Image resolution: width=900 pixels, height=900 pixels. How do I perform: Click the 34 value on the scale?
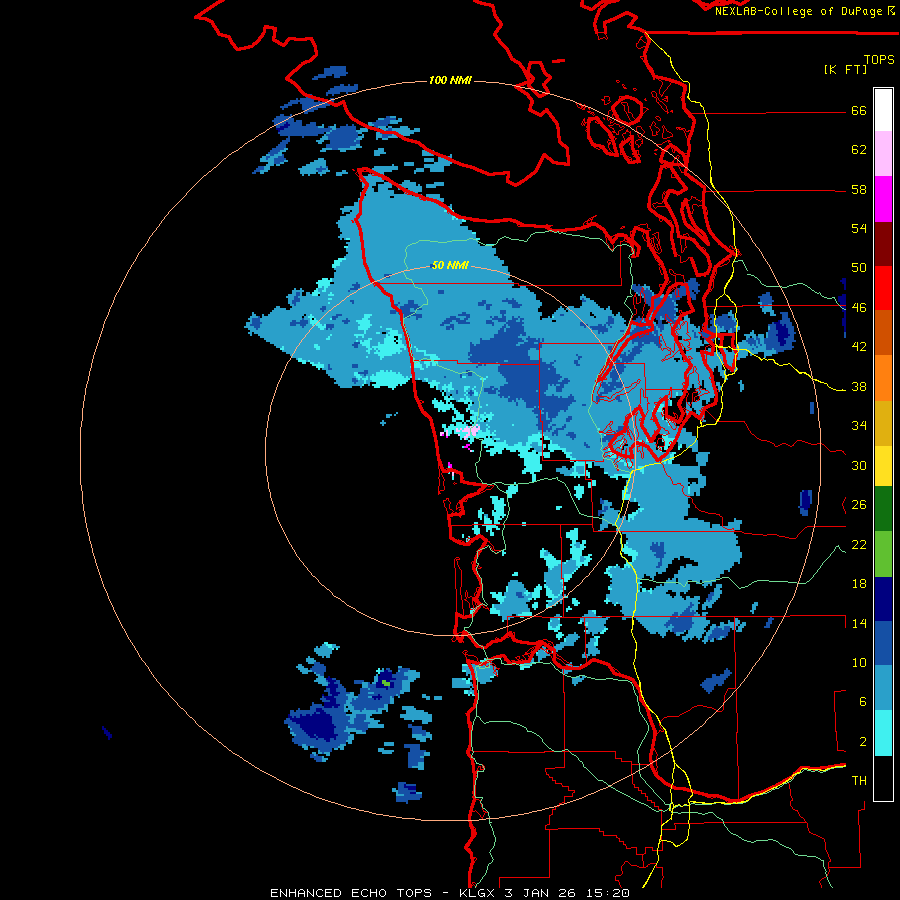(x=859, y=426)
